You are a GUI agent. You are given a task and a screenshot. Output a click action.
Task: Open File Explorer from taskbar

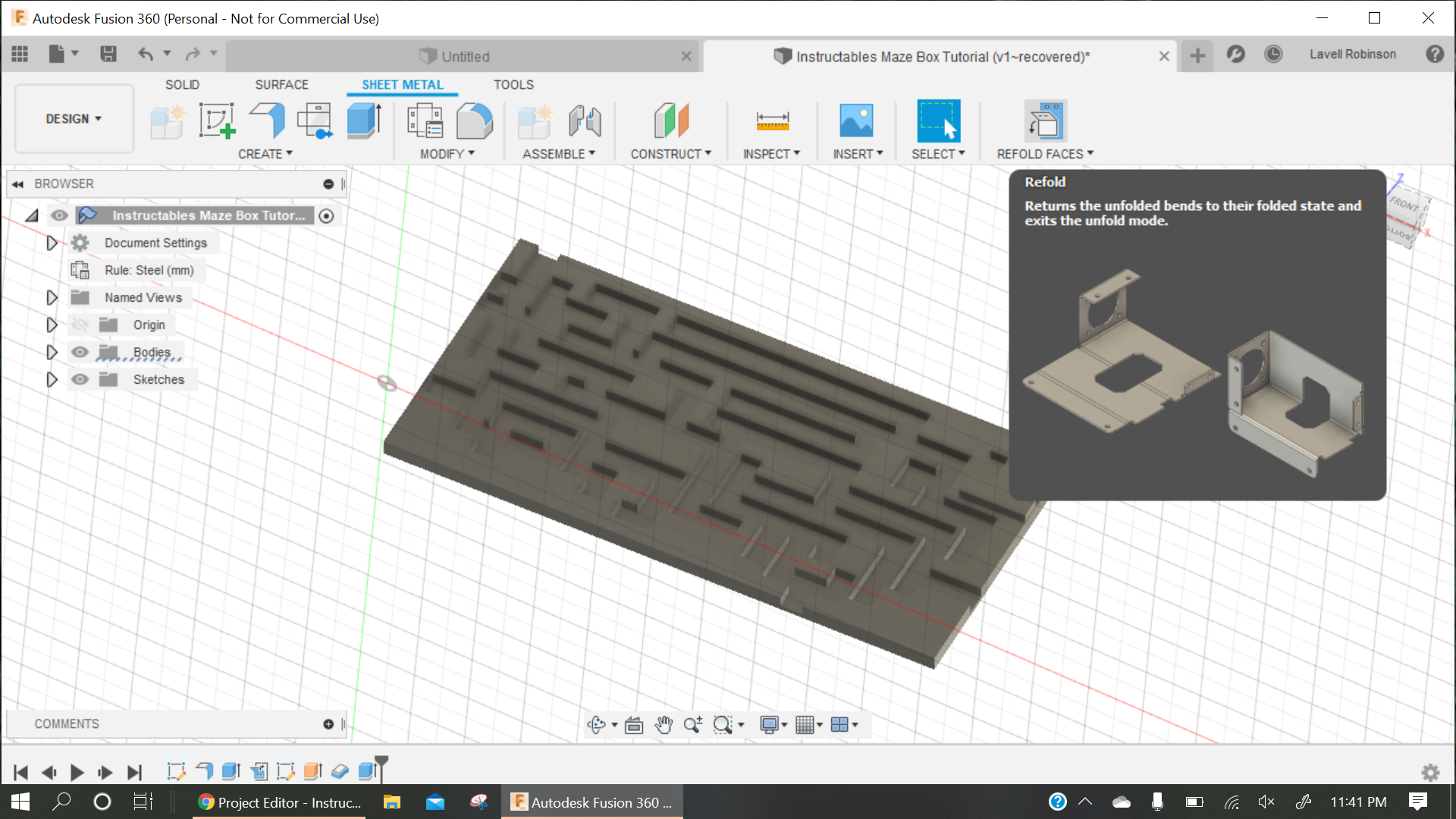392,802
